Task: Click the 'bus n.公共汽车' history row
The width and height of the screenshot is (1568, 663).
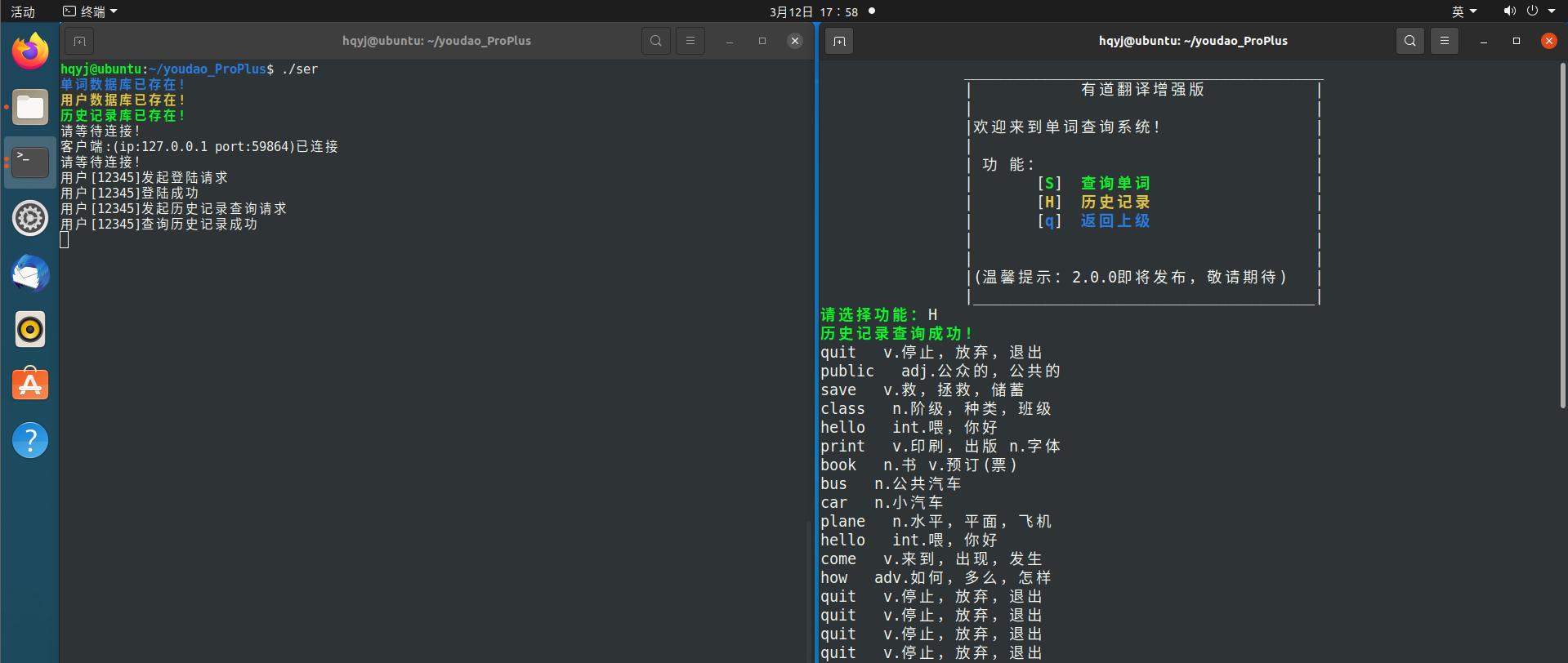Action: click(891, 483)
